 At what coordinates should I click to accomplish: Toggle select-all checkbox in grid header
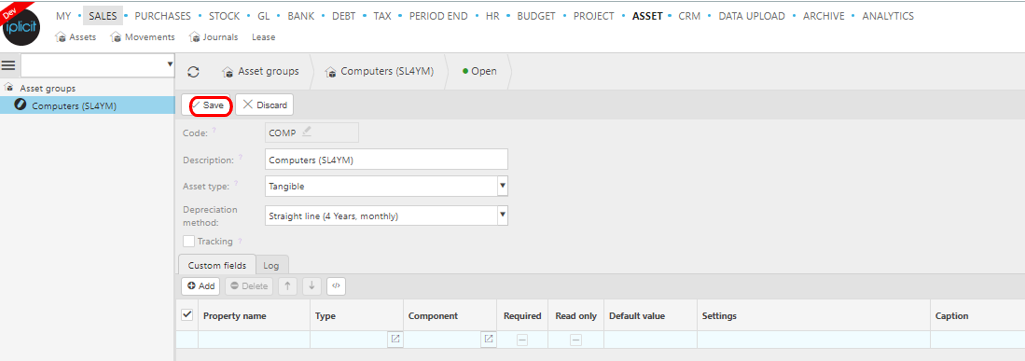tap(187, 315)
